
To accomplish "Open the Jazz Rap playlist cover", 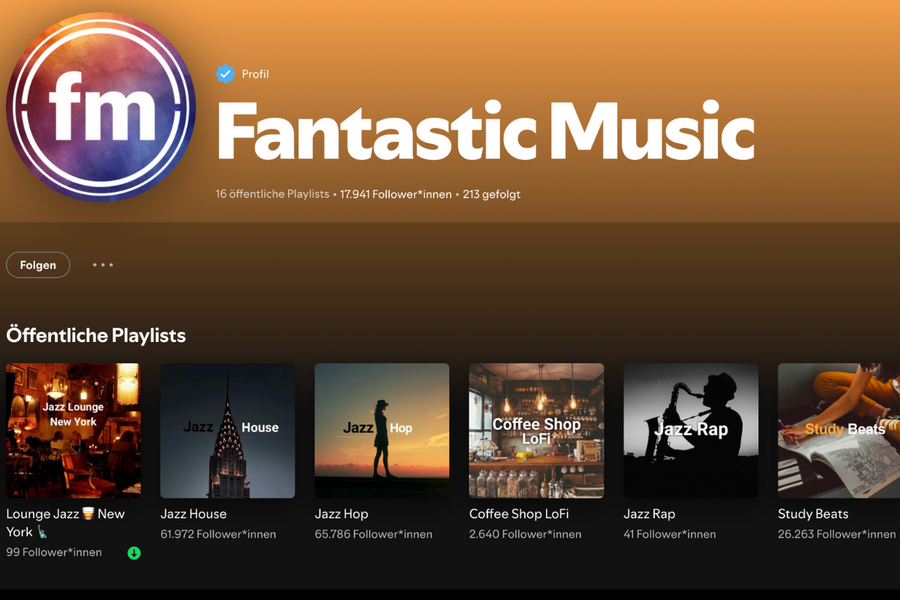I will point(690,431).
